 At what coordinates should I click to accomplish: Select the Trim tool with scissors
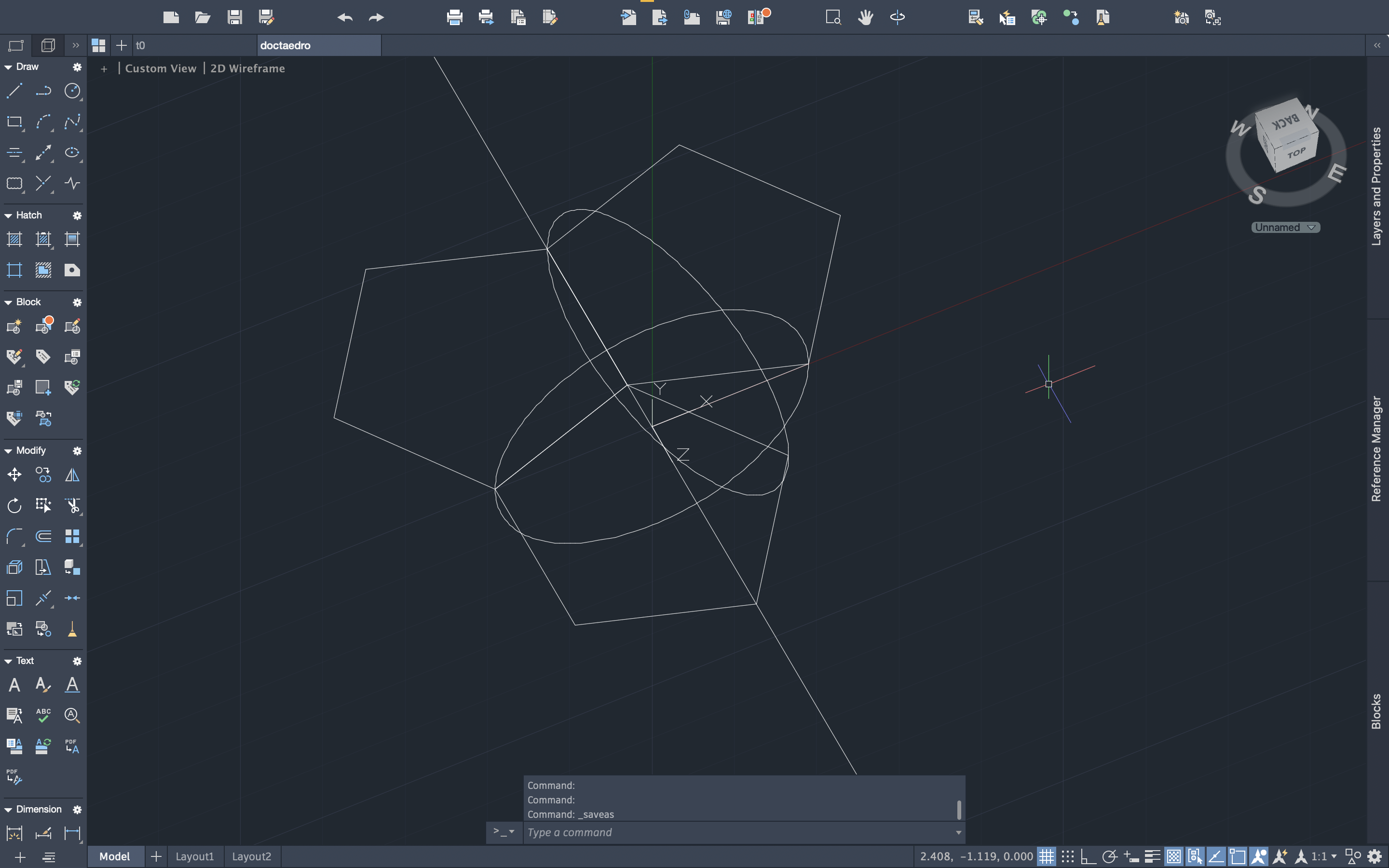[x=72, y=505]
